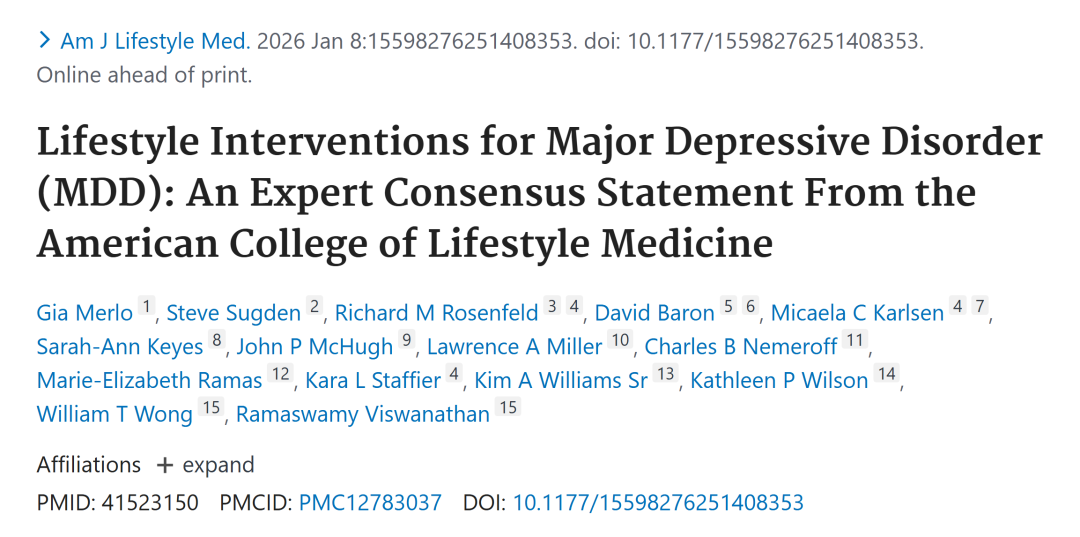This screenshot has height=537, width=1080.
Task: Select author David Baron
Action: point(654,313)
